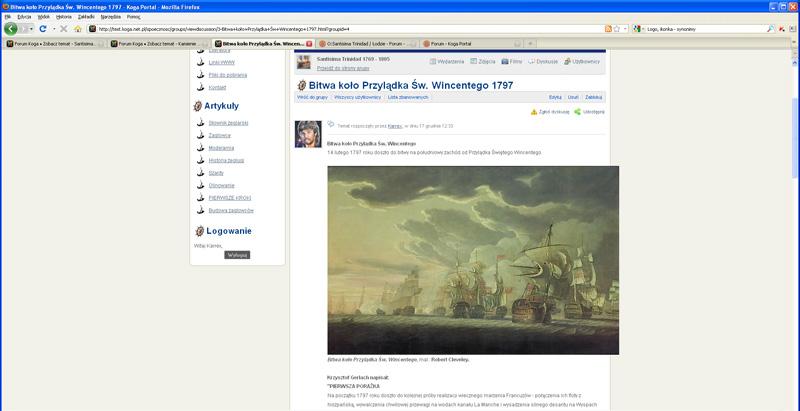The image size is (800, 411).
Task: Open 'PIERWSZE KROKI' article link
Action: [230, 198]
